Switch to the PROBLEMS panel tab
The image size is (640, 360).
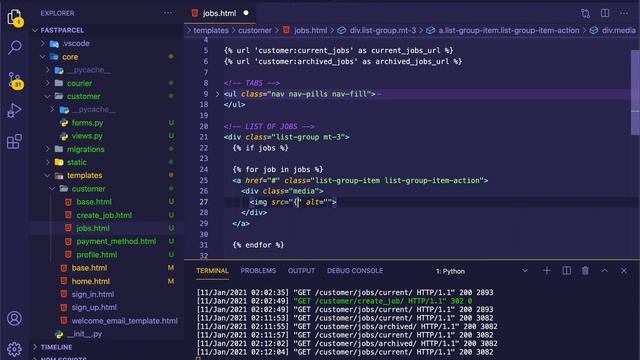[258, 271]
